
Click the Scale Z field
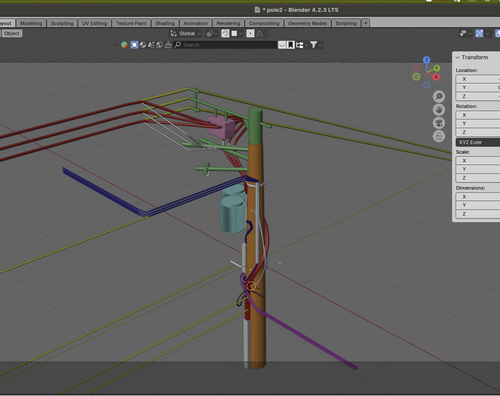pyautogui.click(x=478, y=178)
